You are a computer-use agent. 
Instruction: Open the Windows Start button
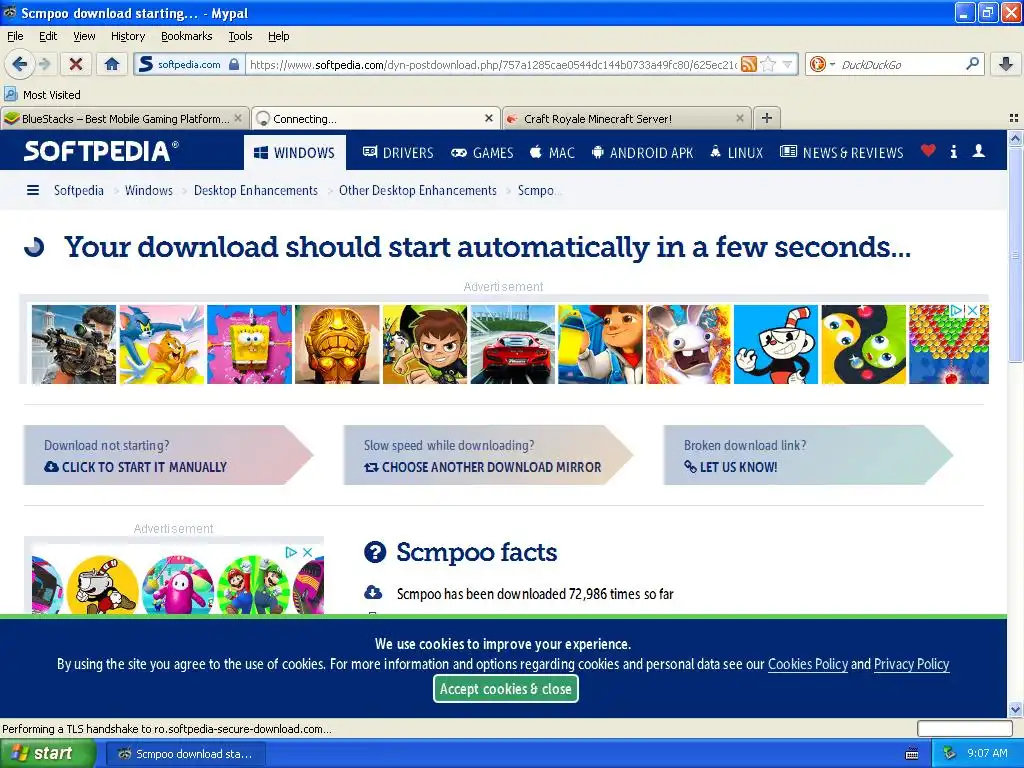(48, 754)
